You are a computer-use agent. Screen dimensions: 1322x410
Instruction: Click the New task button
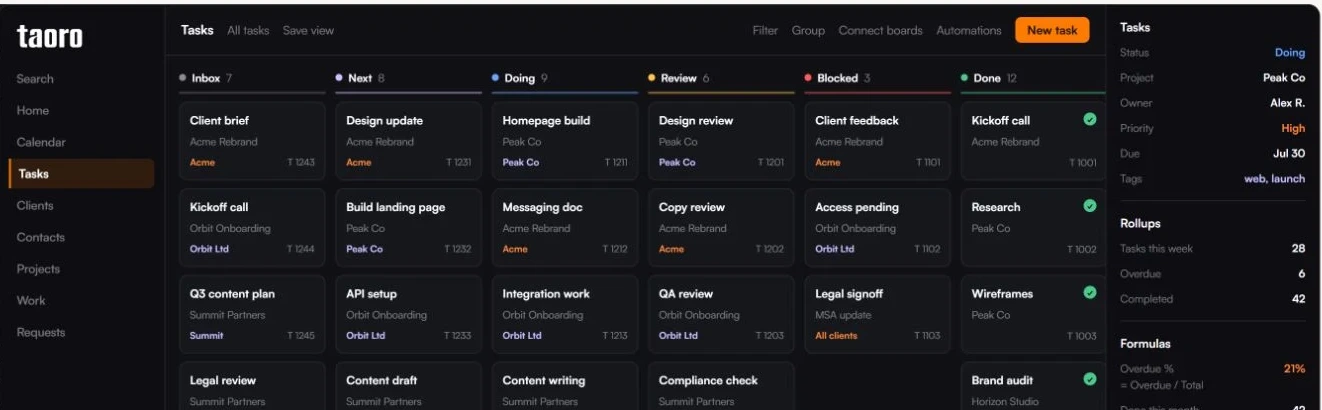(x=1052, y=30)
